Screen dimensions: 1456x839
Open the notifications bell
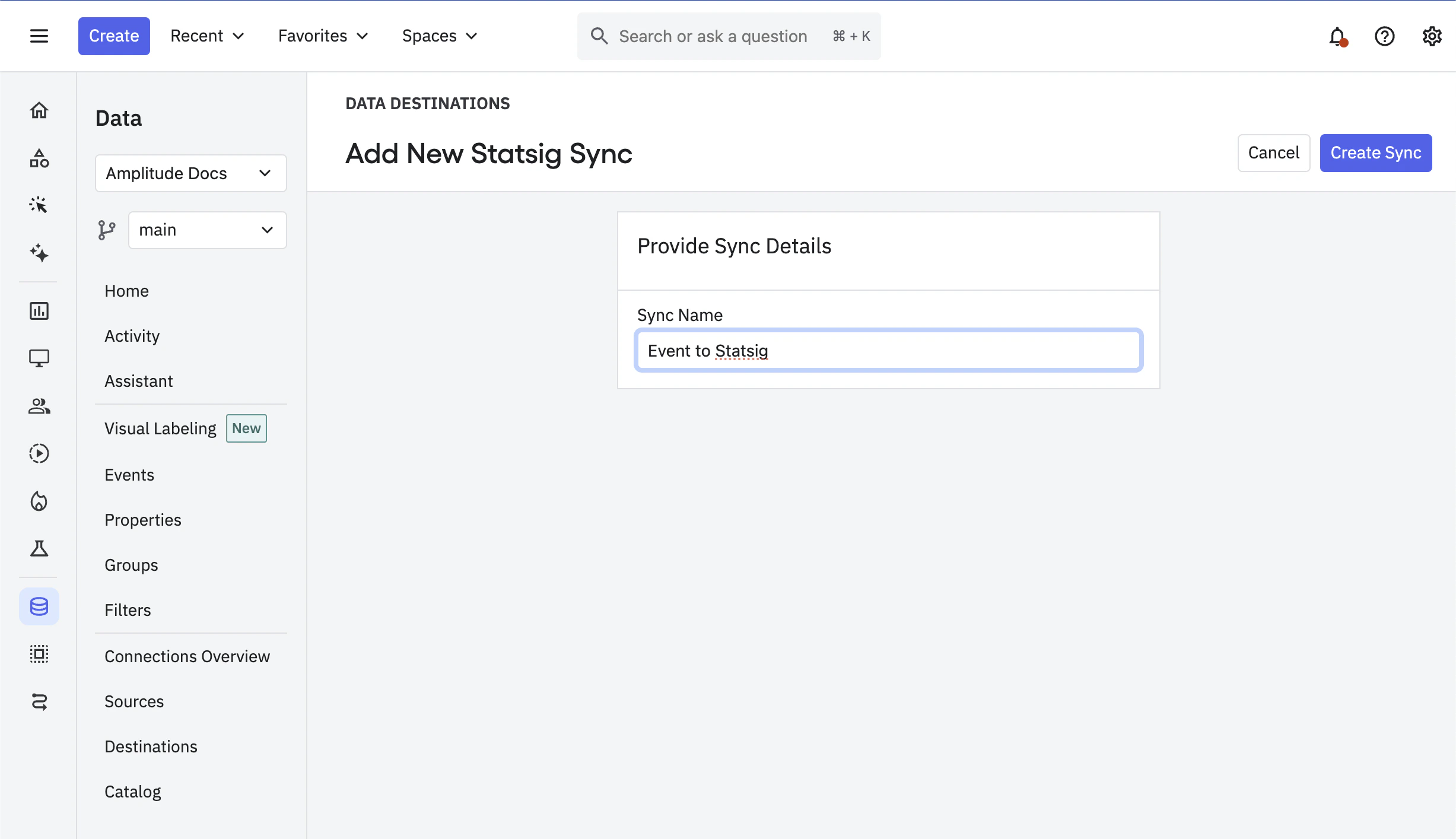[1337, 36]
